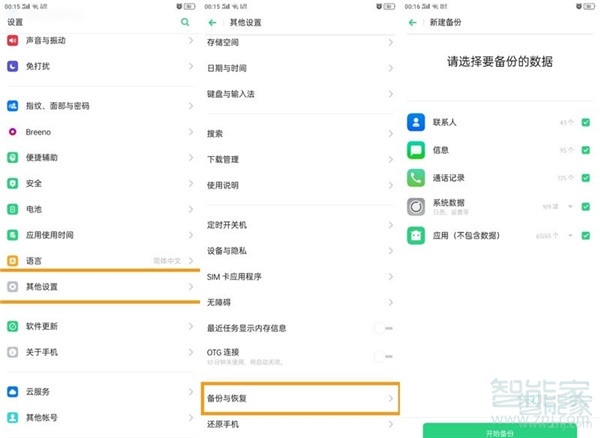The height and width of the screenshot is (438, 600).
Task: Open SIM 卡应用程序 entry
Action: (300, 277)
